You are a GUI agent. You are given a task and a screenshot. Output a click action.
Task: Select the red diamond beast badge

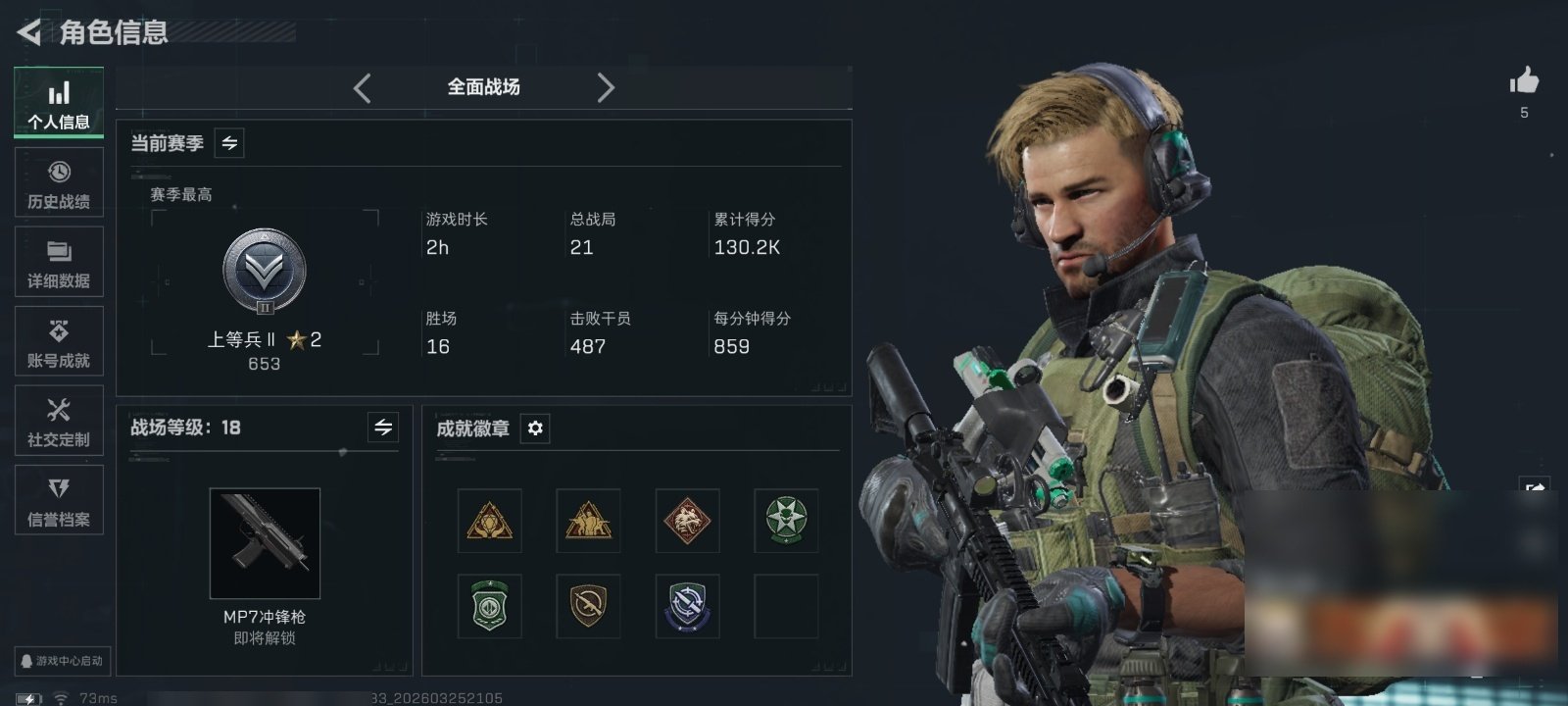(687, 521)
